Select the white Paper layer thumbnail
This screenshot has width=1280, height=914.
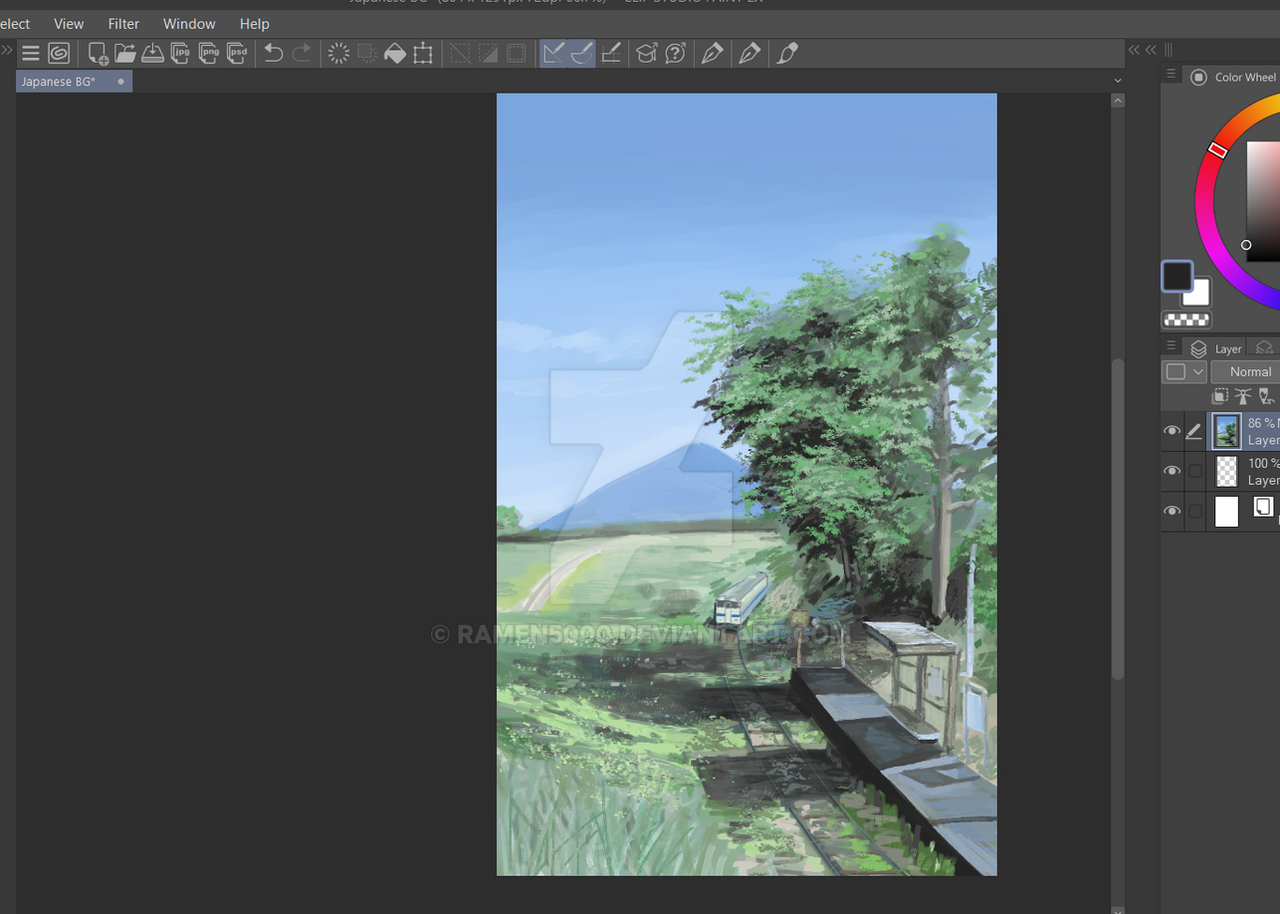pos(1227,512)
